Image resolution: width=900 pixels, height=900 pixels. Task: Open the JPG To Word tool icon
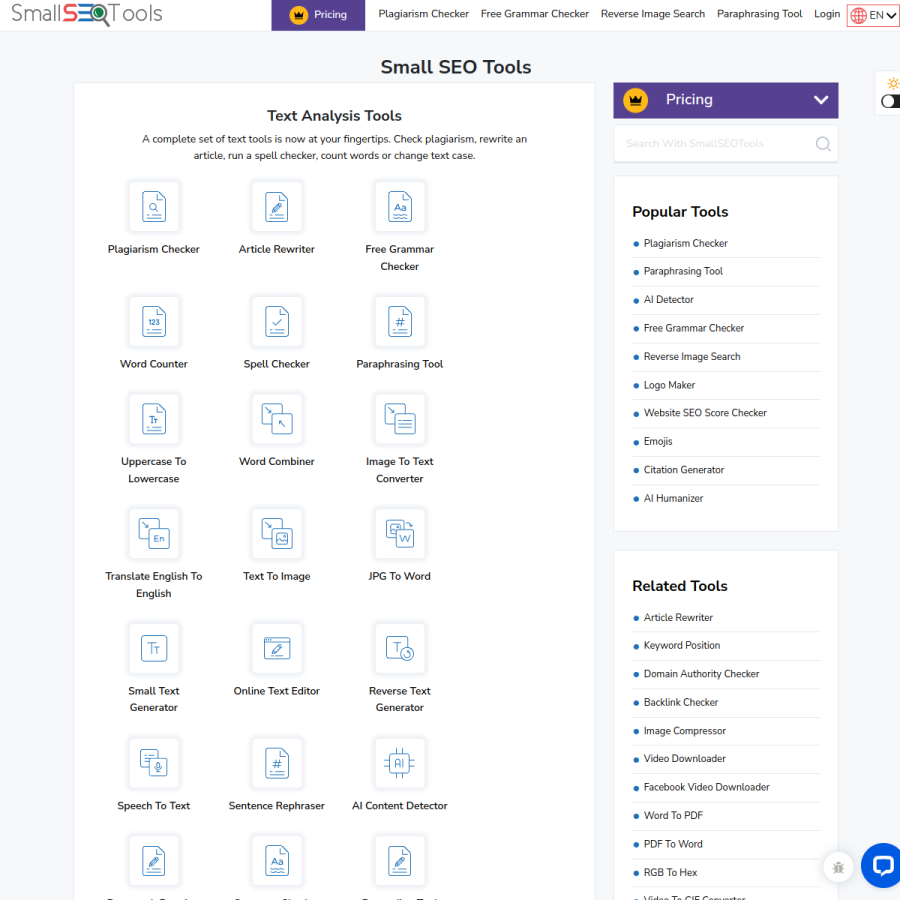tap(399, 534)
